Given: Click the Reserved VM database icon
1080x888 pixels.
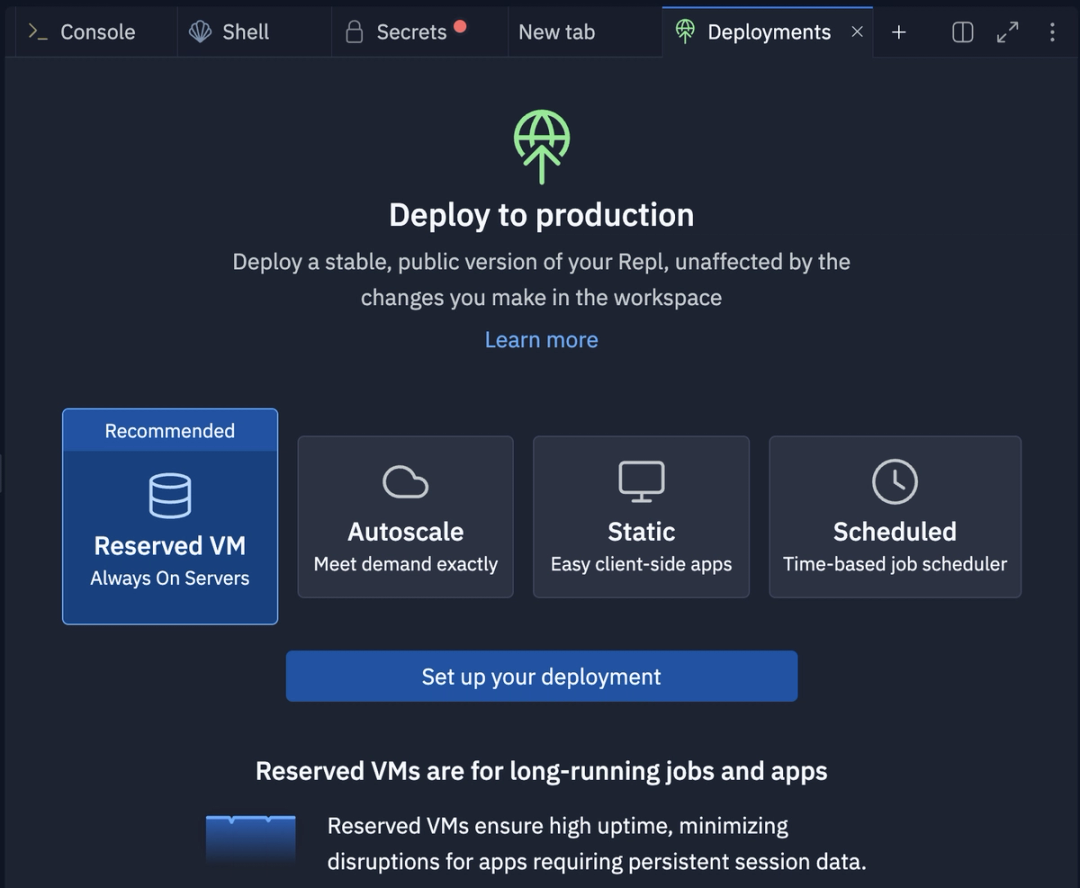Looking at the screenshot, I should point(169,494).
